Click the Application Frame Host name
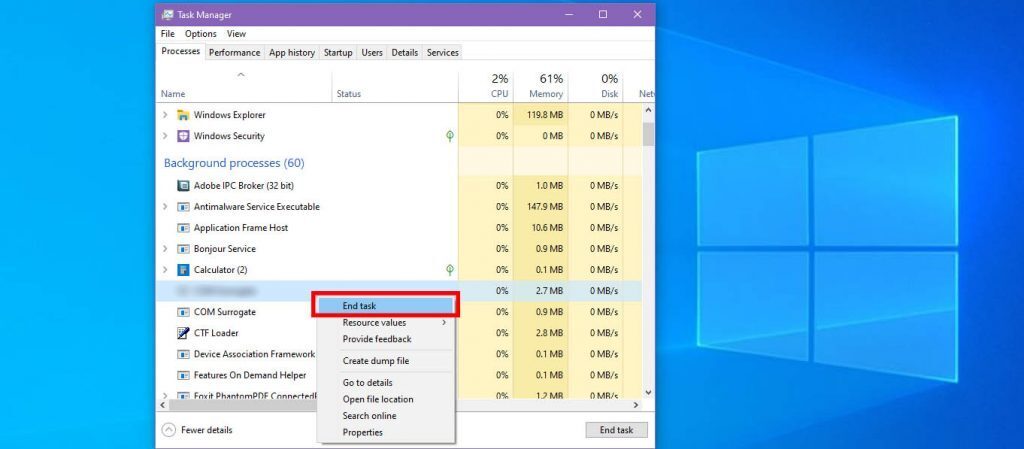 click(241, 228)
